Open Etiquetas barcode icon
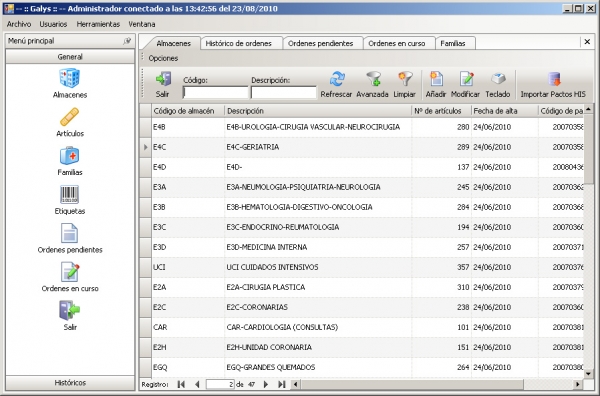This screenshot has width=600, height=396. coord(70,199)
